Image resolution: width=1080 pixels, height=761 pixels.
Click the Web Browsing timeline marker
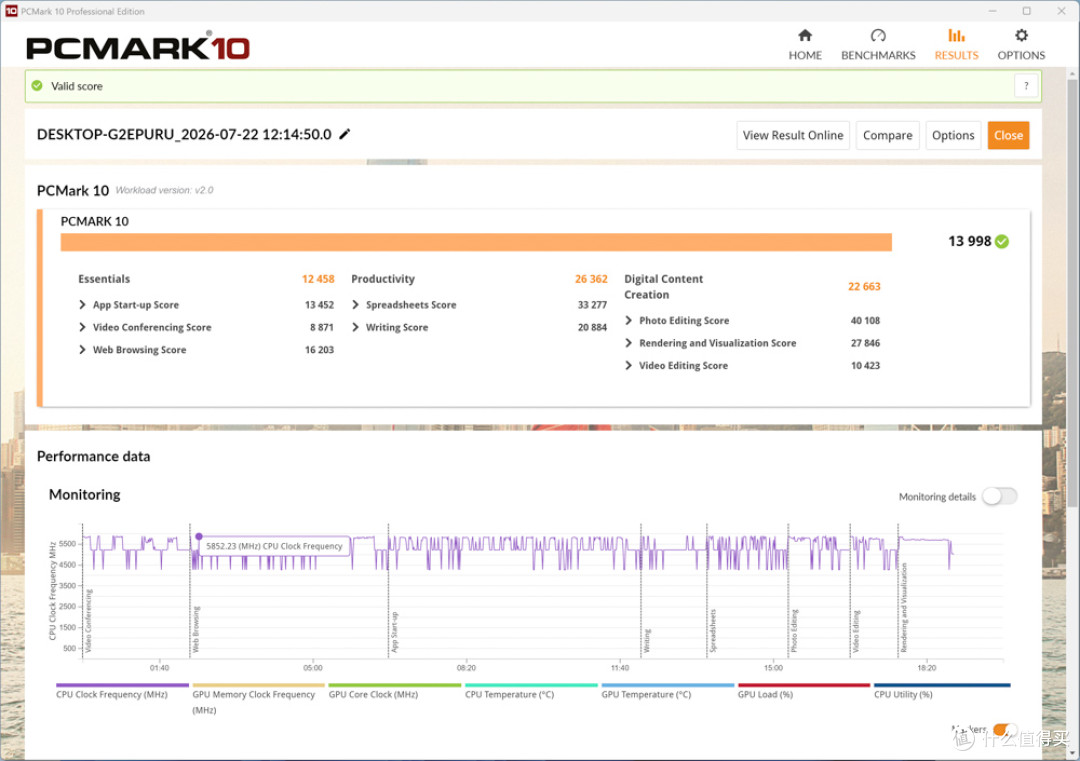pos(196,629)
